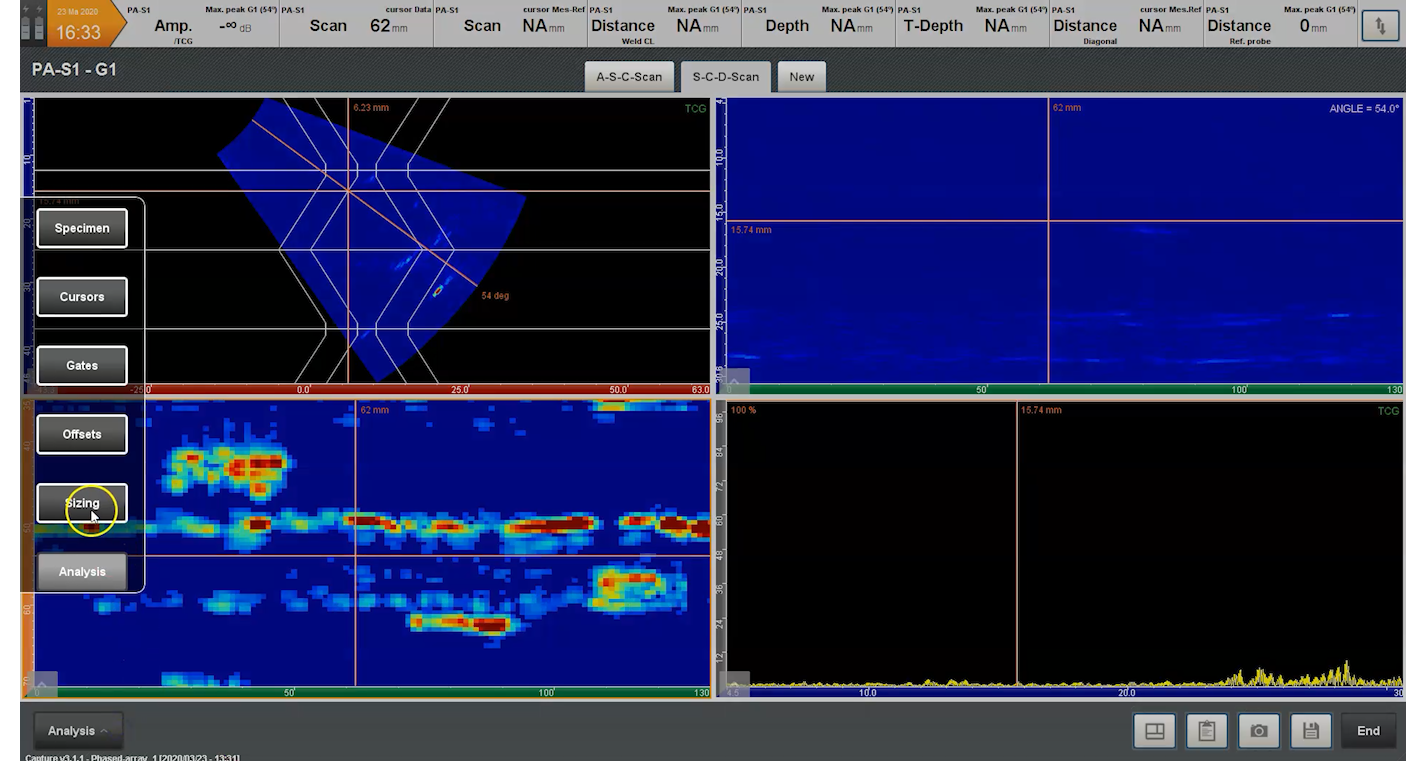
Task: Click the TCG label in S-scan view
Action: point(695,108)
